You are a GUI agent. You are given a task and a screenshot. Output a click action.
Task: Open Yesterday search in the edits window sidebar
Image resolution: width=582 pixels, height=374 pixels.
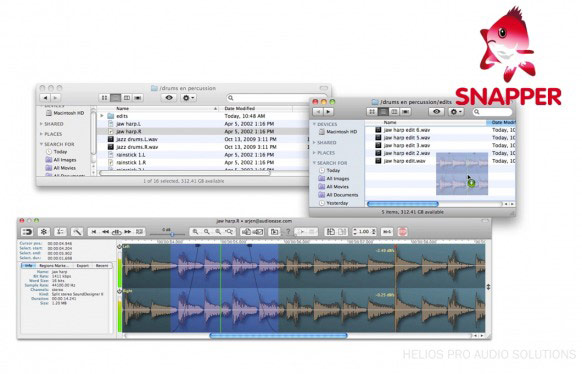333,203
